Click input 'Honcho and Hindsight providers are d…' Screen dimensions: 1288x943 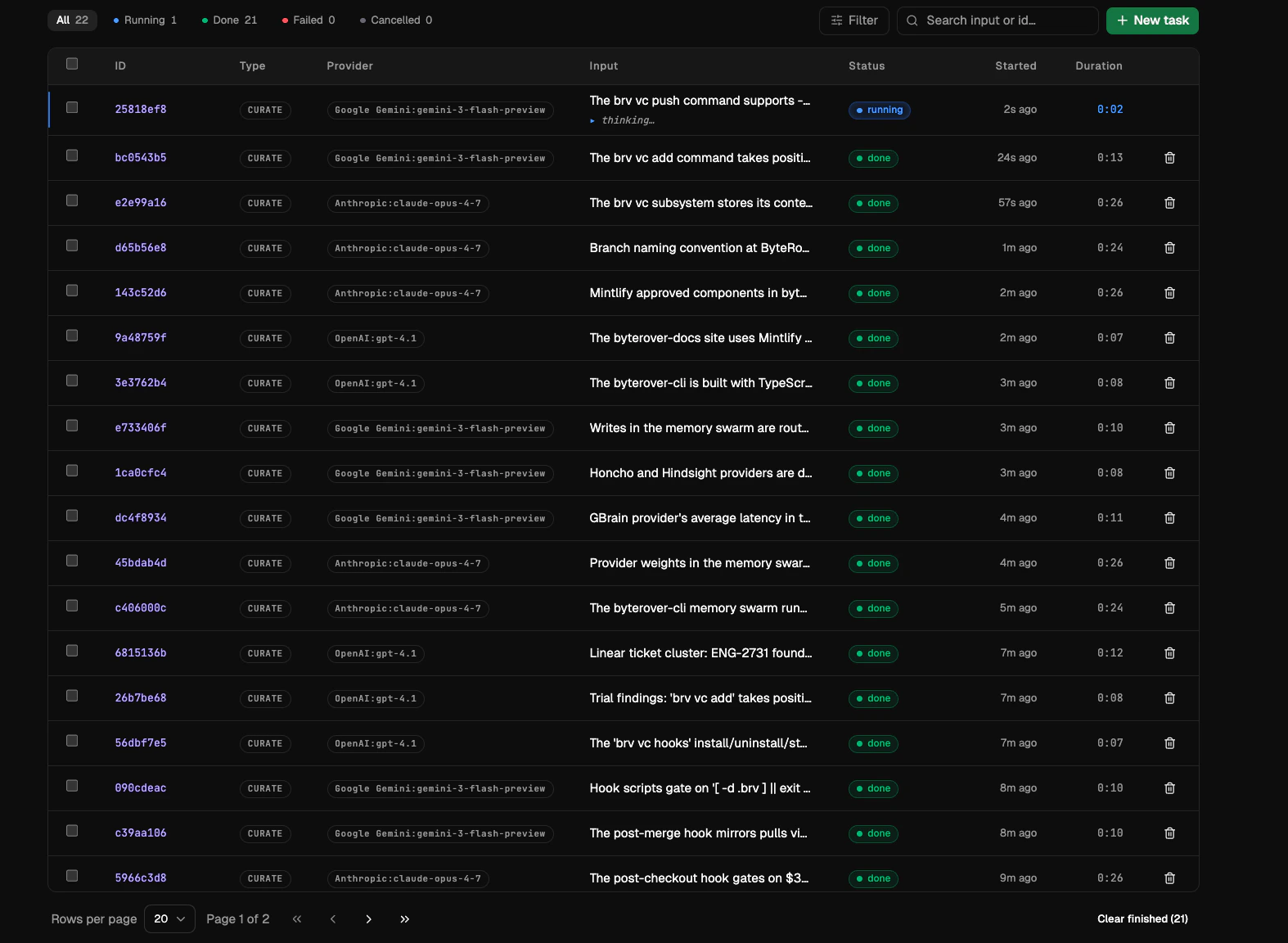pos(700,473)
